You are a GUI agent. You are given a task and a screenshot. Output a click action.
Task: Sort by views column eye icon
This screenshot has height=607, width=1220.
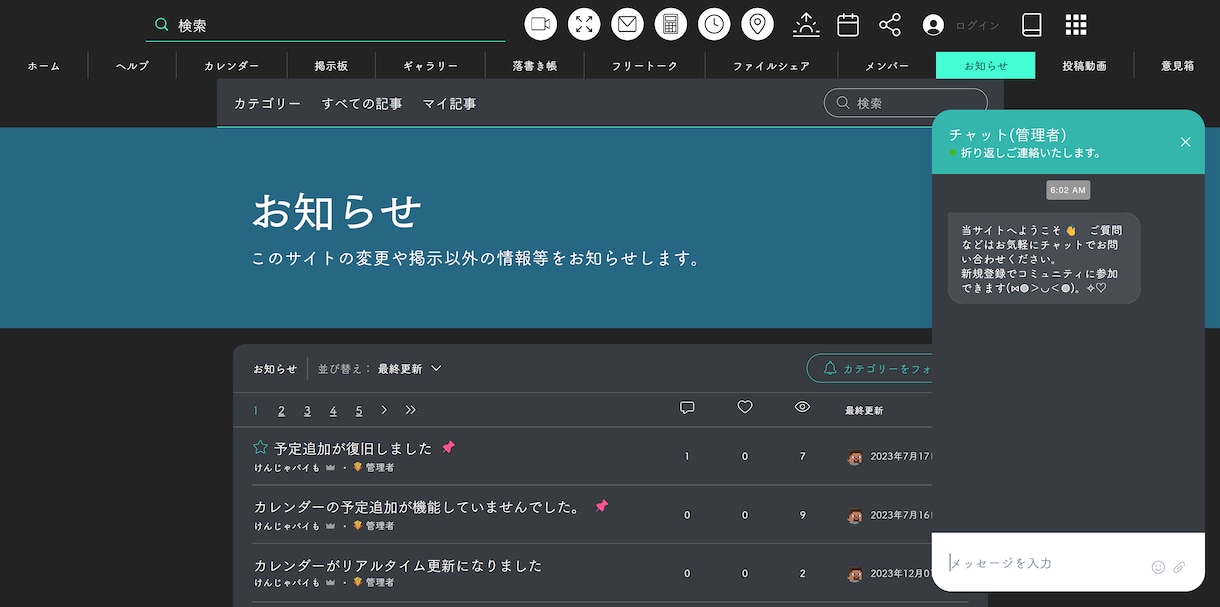[x=802, y=407]
